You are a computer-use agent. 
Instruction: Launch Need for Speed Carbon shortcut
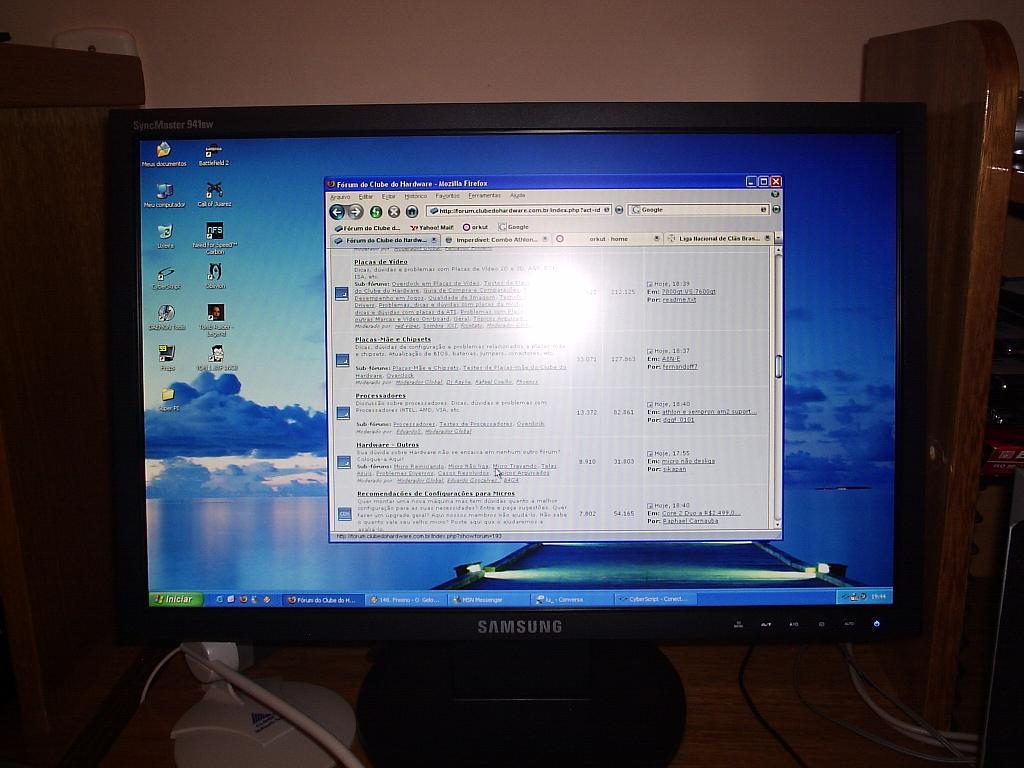point(214,238)
